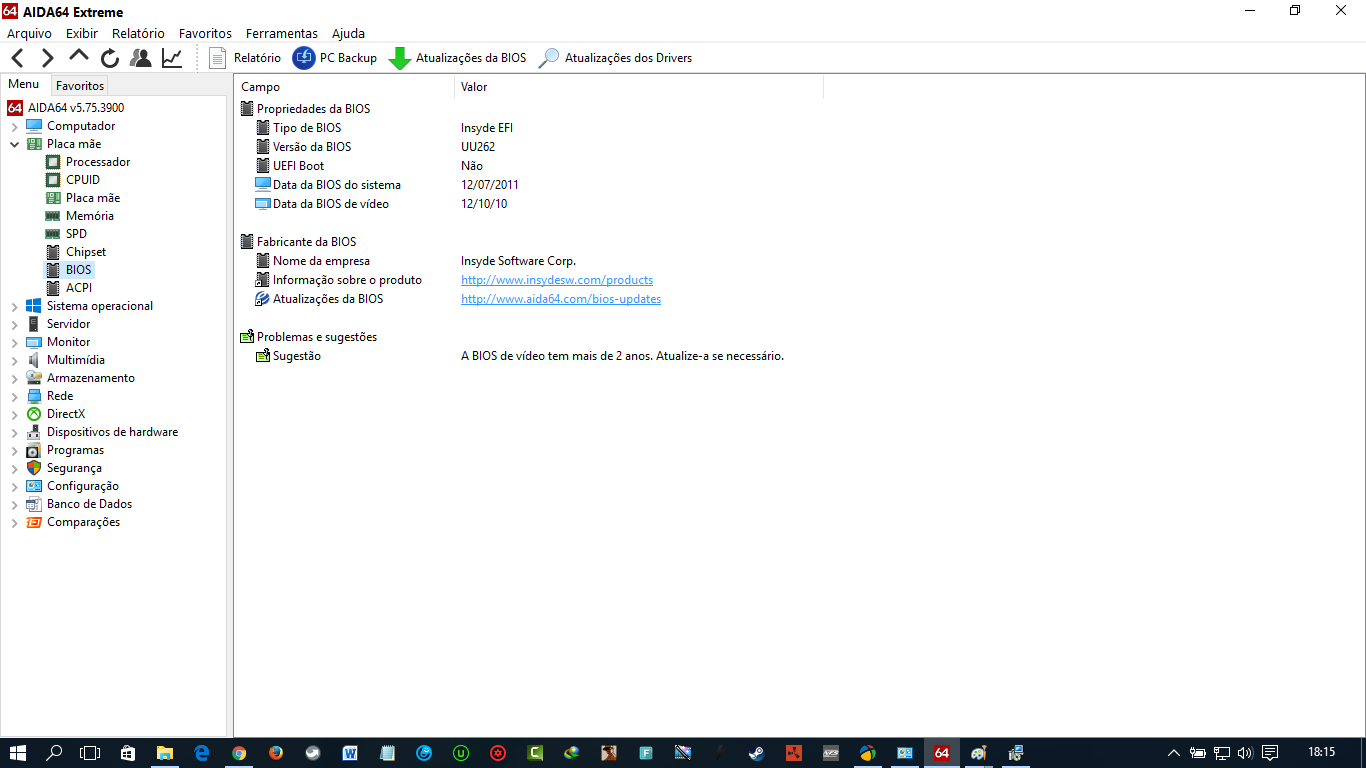The image size is (1366, 768).
Task: Select the Programas icon in tree
Action: point(34,450)
